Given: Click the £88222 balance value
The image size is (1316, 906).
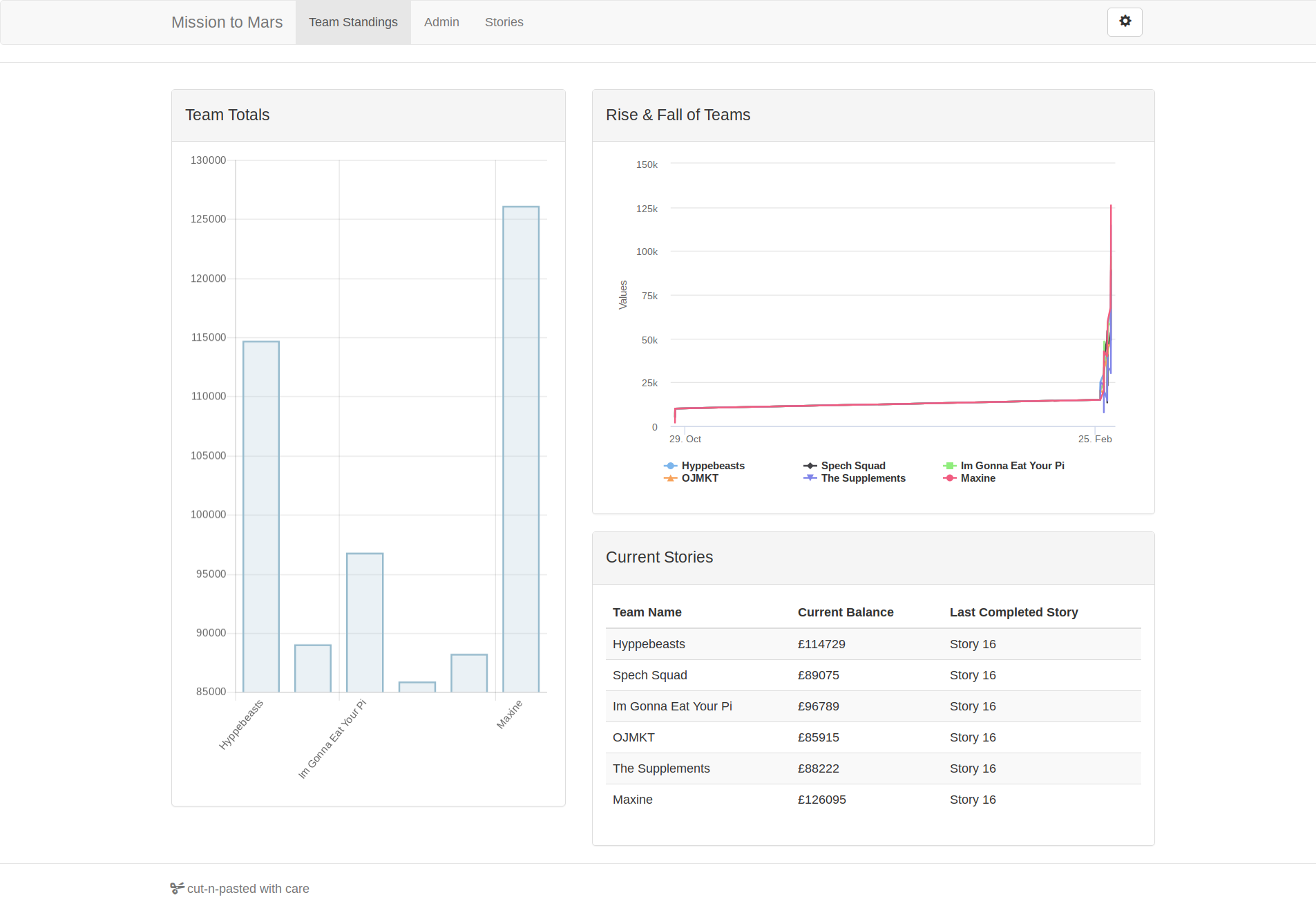Looking at the screenshot, I should click(x=819, y=768).
